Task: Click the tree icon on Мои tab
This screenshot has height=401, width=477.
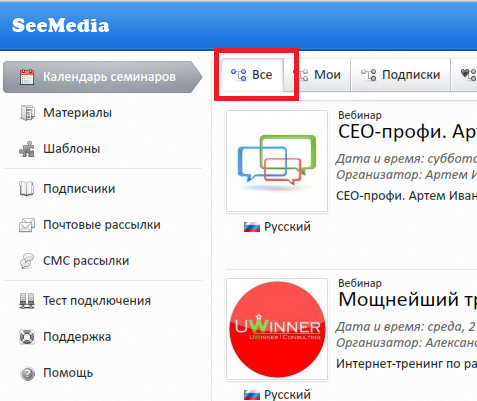Action: click(301, 75)
